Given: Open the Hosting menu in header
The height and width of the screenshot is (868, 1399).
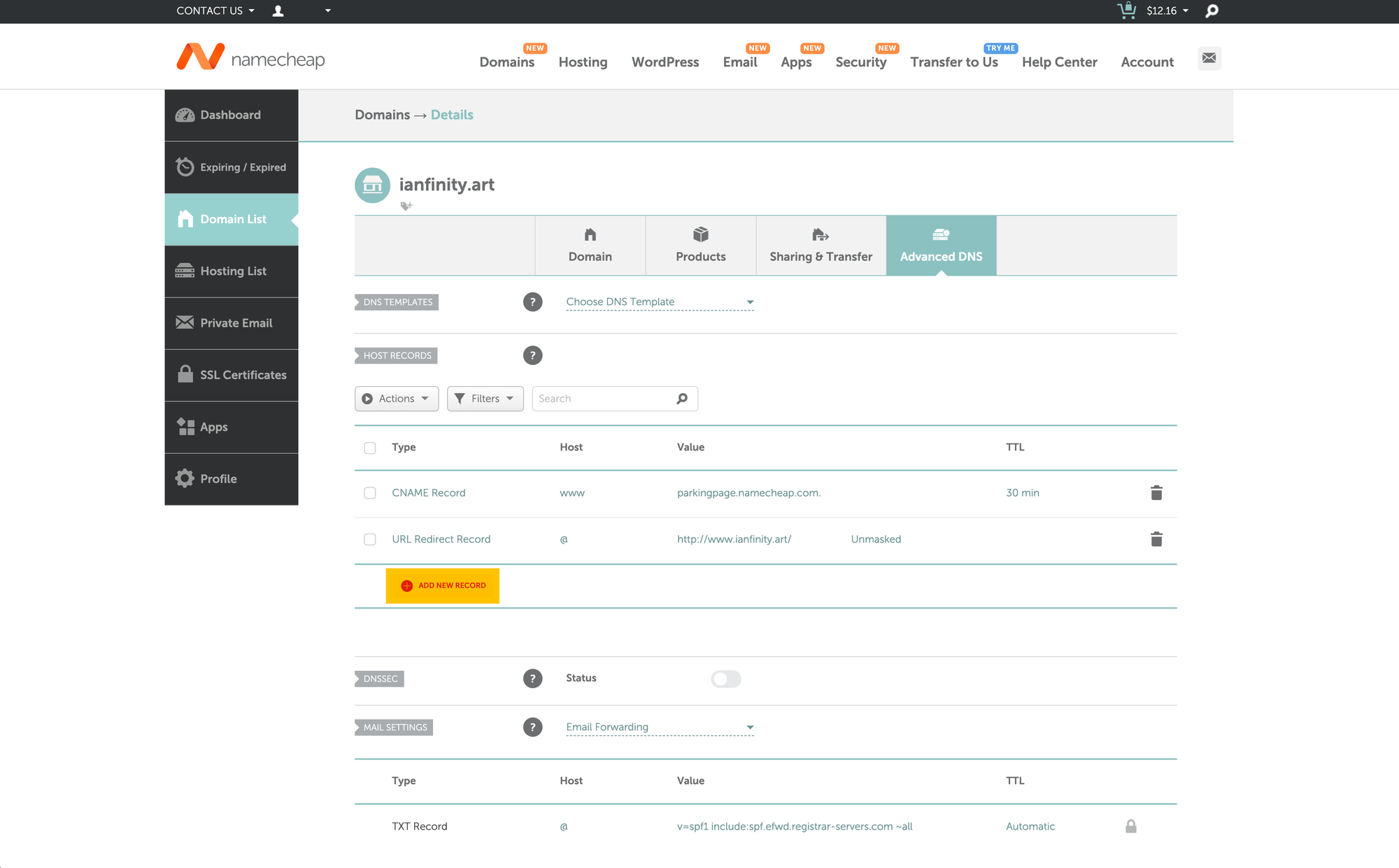Looking at the screenshot, I should point(583,62).
